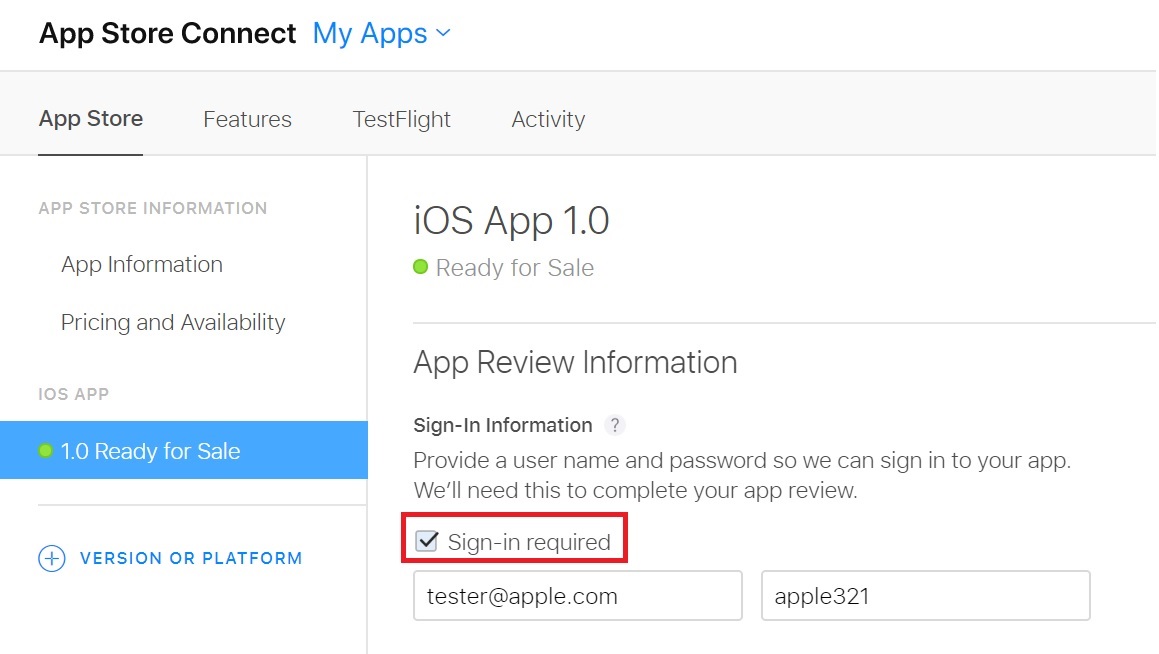The image size is (1159, 654).
Task: Click the Ready for Sale status text
Action: pyautogui.click(x=514, y=268)
